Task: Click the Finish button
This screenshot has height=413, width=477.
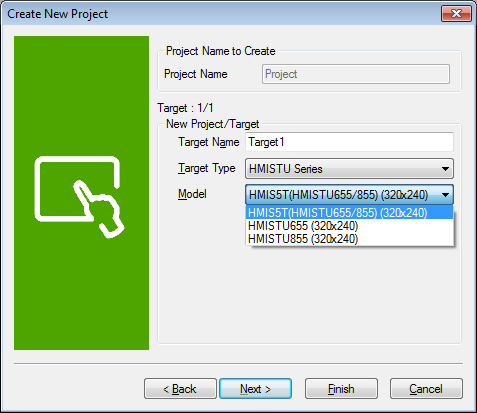Action: click(x=341, y=389)
